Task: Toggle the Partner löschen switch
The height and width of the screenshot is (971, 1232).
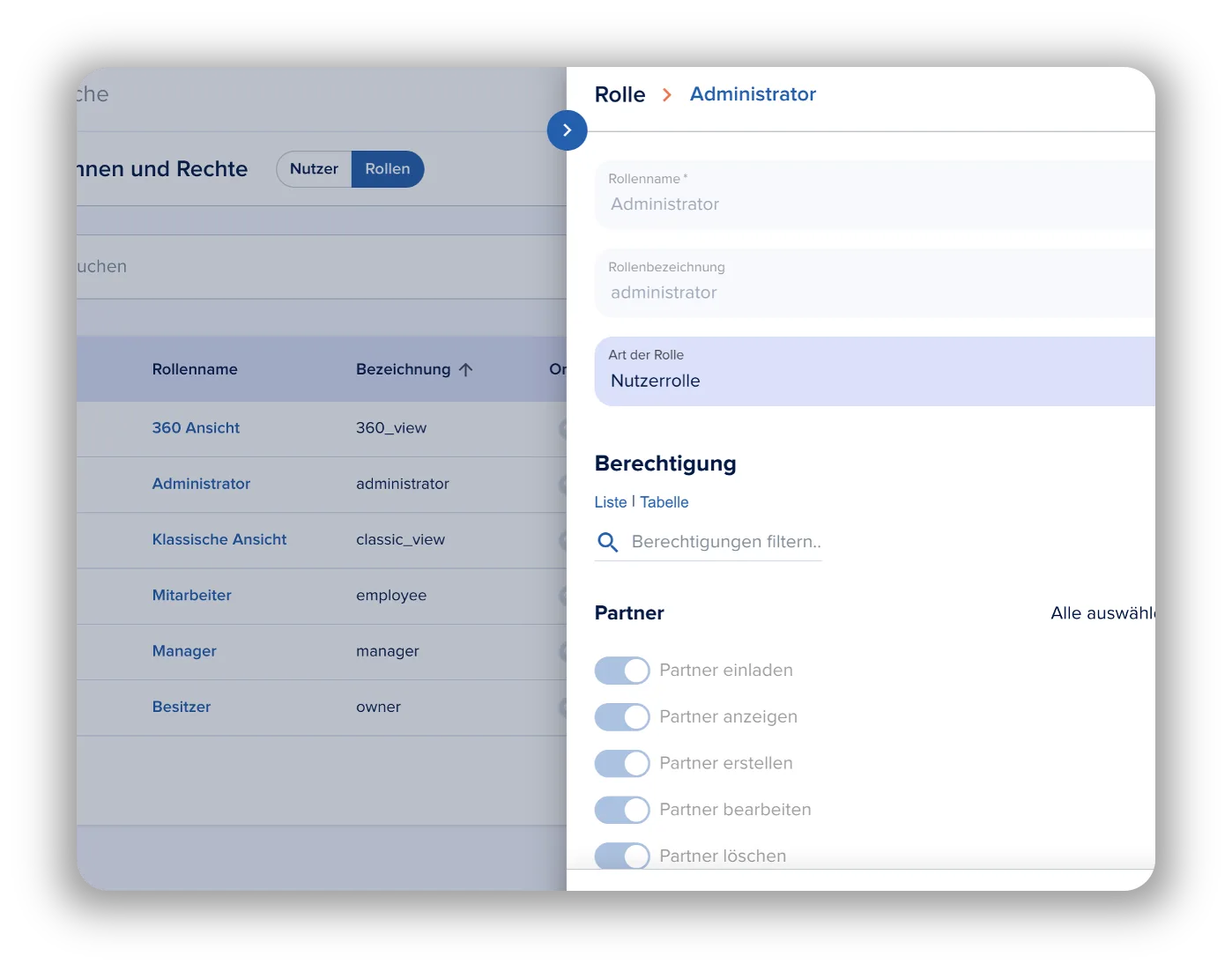Action: point(622,856)
